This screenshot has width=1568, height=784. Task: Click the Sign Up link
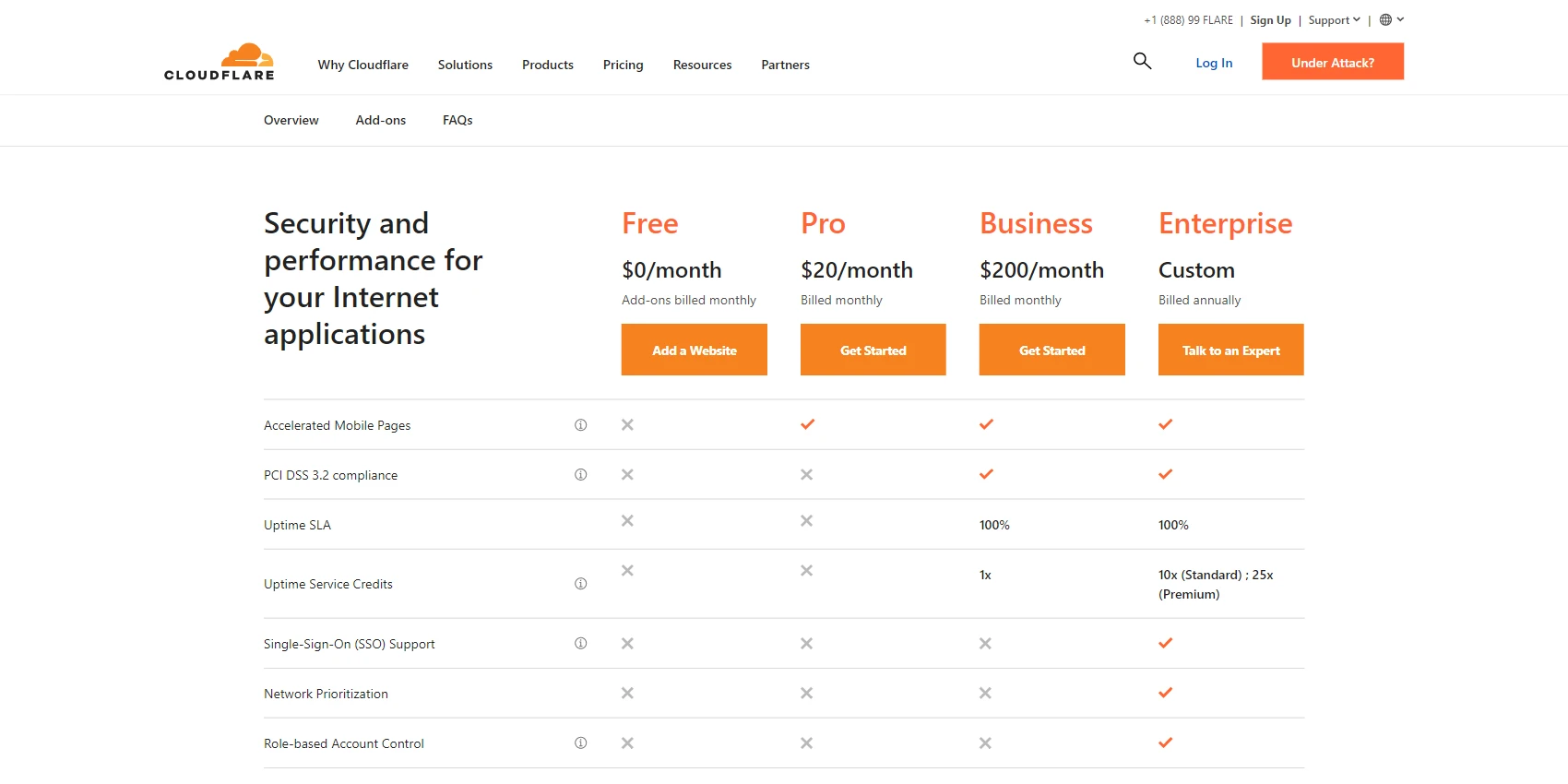(x=1271, y=20)
